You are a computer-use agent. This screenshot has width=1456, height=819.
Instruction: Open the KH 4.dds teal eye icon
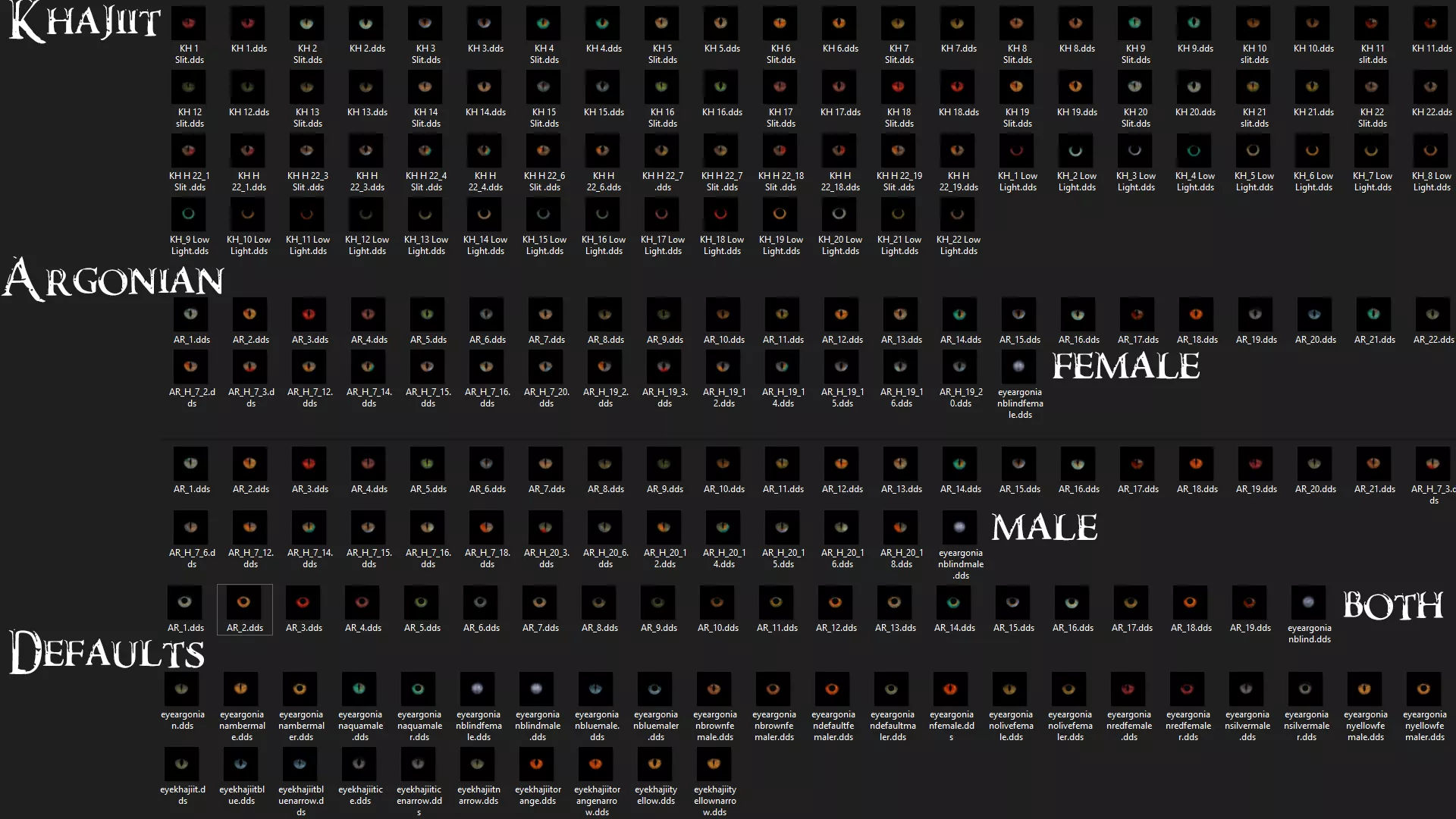tap(603, 24)
